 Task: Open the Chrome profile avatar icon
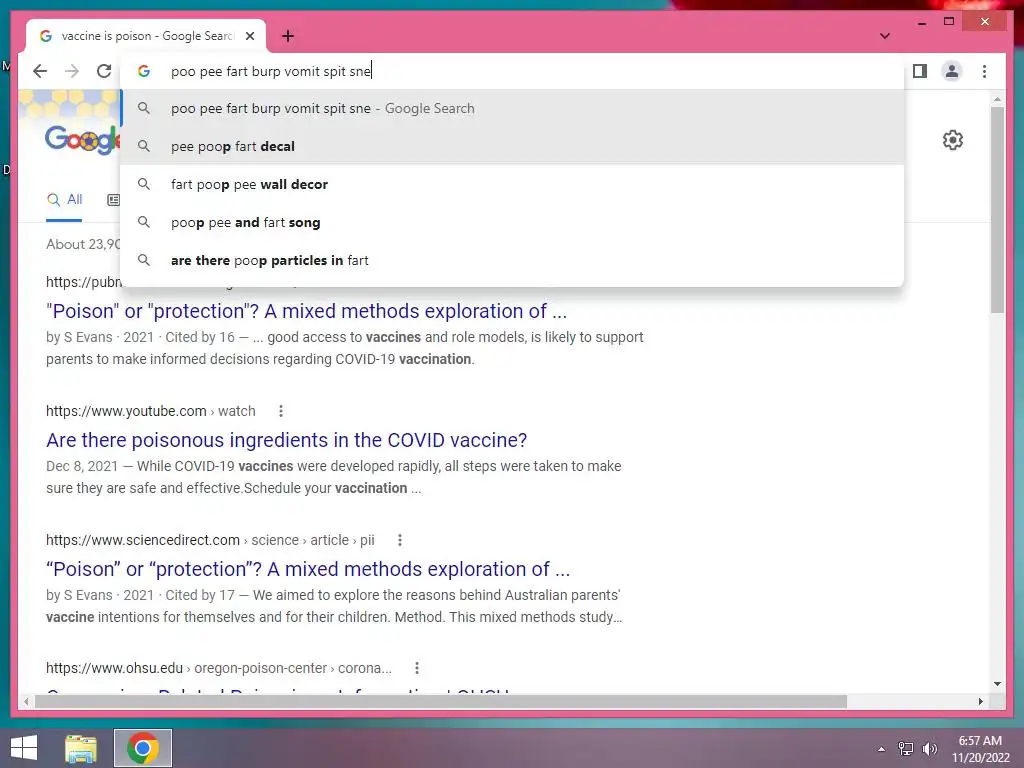pos(952,71)
